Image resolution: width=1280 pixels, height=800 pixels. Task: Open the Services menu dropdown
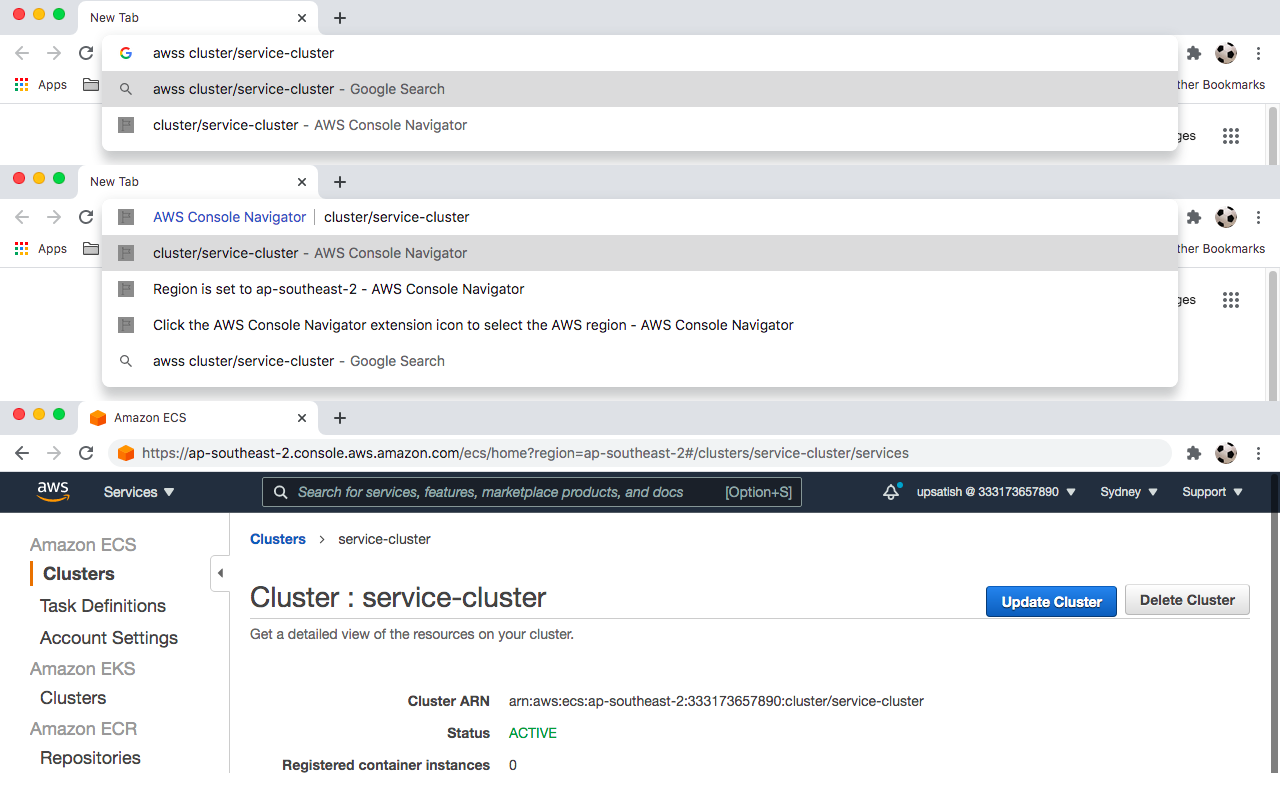click(x=139, y=492)
